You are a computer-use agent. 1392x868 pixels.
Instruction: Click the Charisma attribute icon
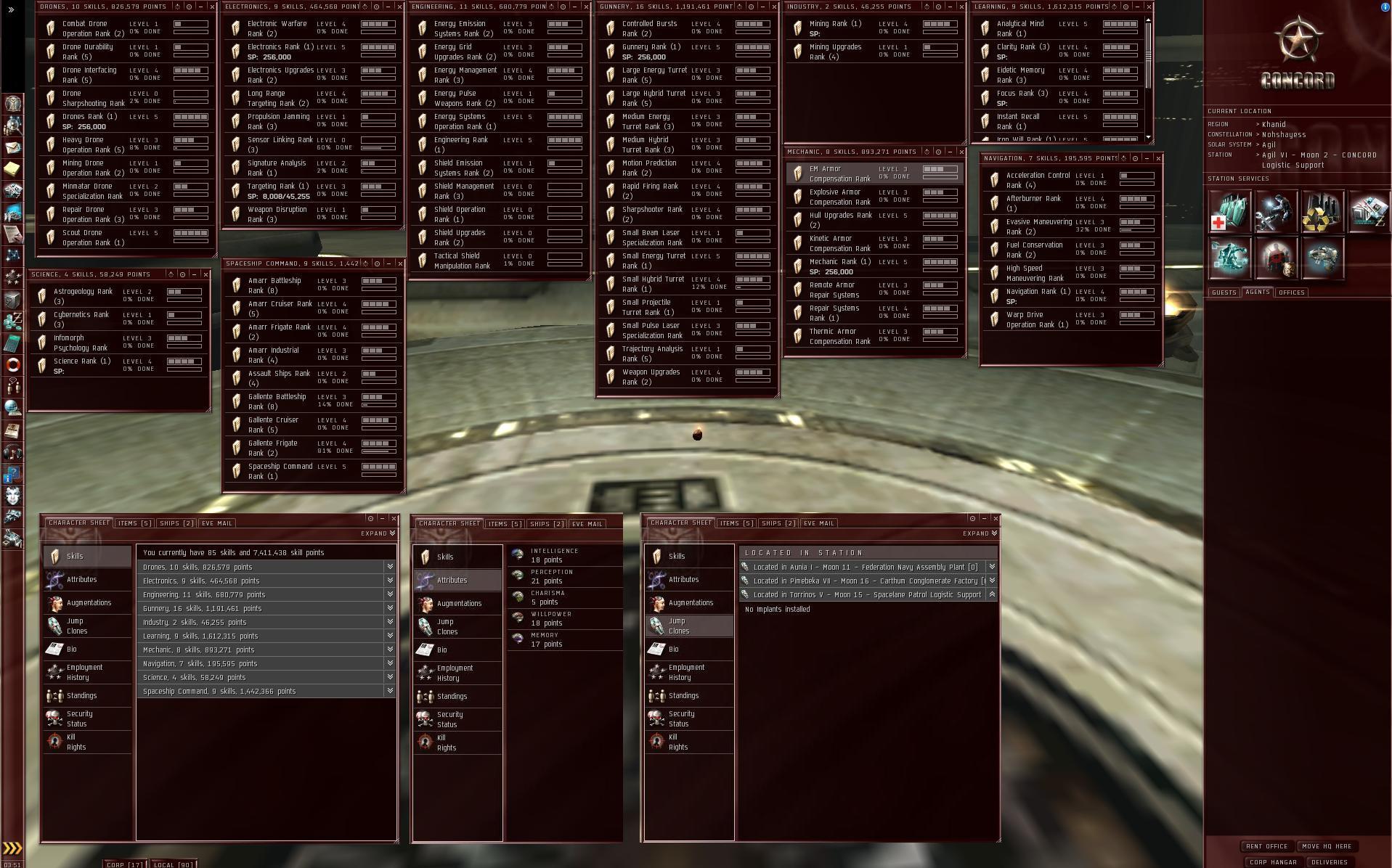(x=518, y=597)
